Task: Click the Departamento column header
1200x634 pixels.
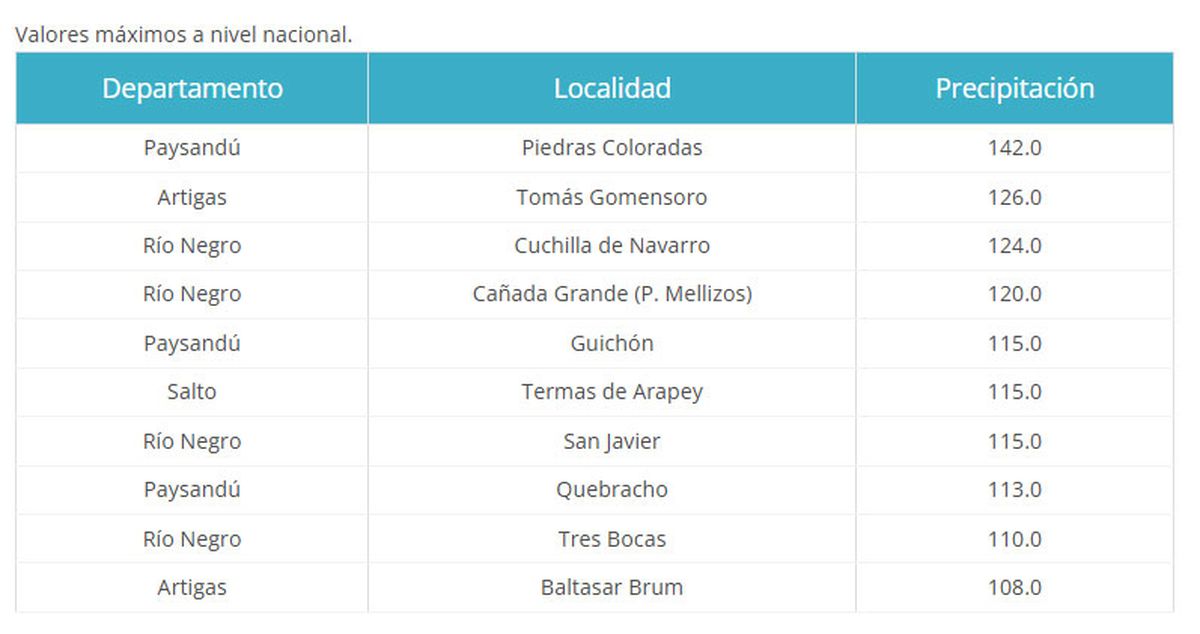Action: coord(192,88)
